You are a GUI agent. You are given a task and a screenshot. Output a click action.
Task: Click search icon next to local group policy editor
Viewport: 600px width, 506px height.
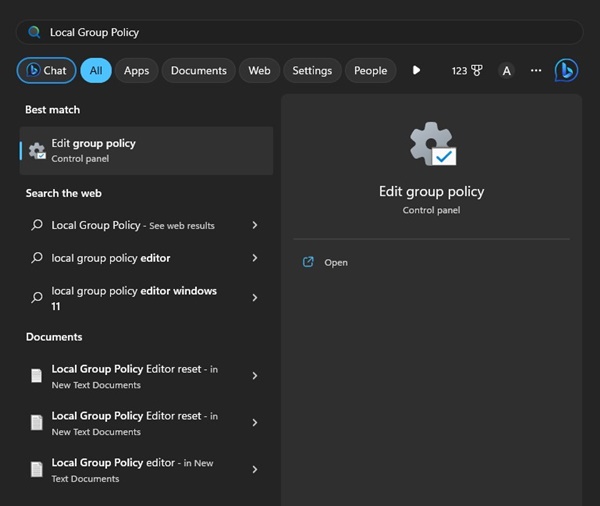pos(37,258)
